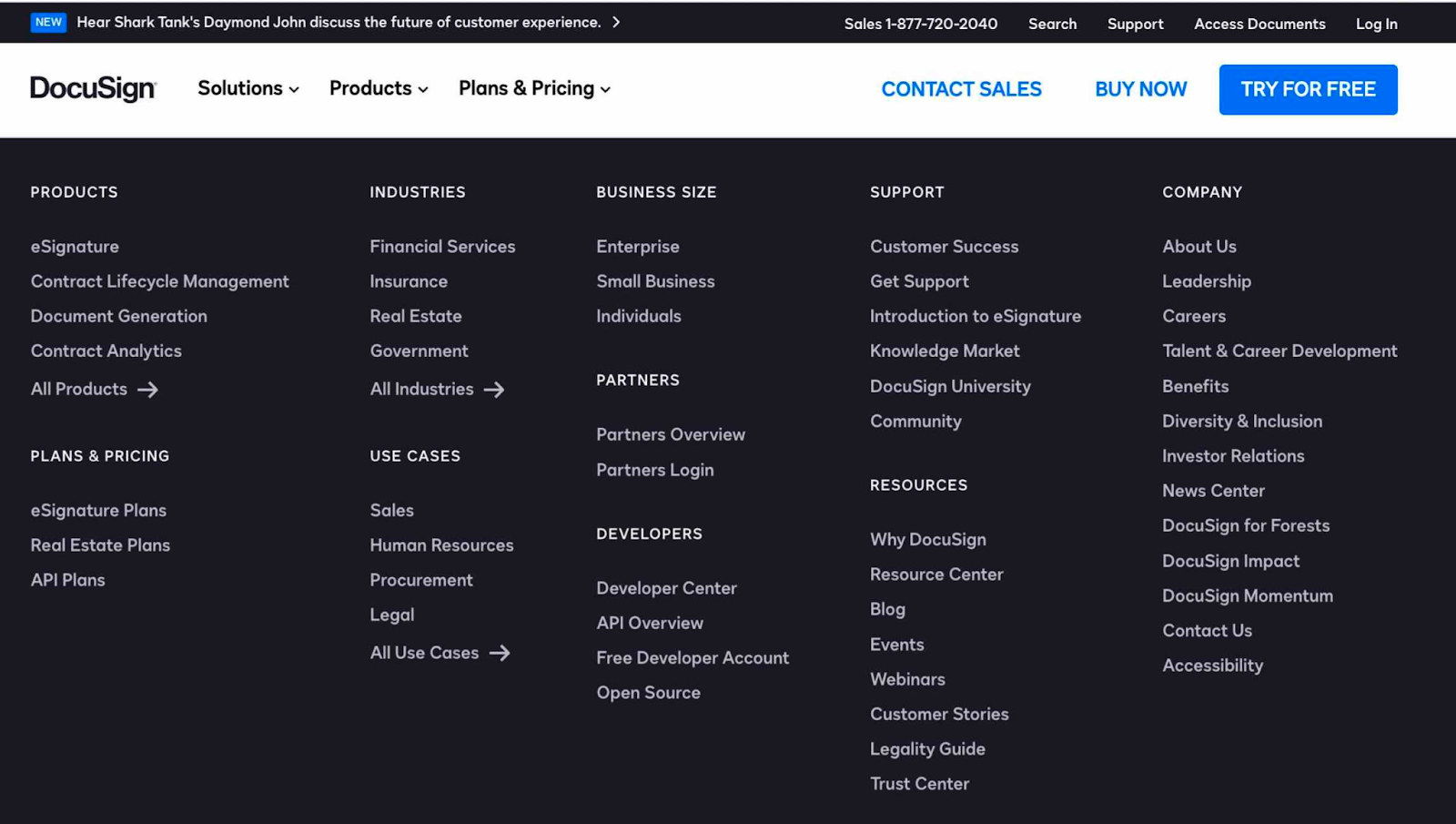Open the Procurement use case
The image size is (1456, 824).
click(x=421, y=579)
